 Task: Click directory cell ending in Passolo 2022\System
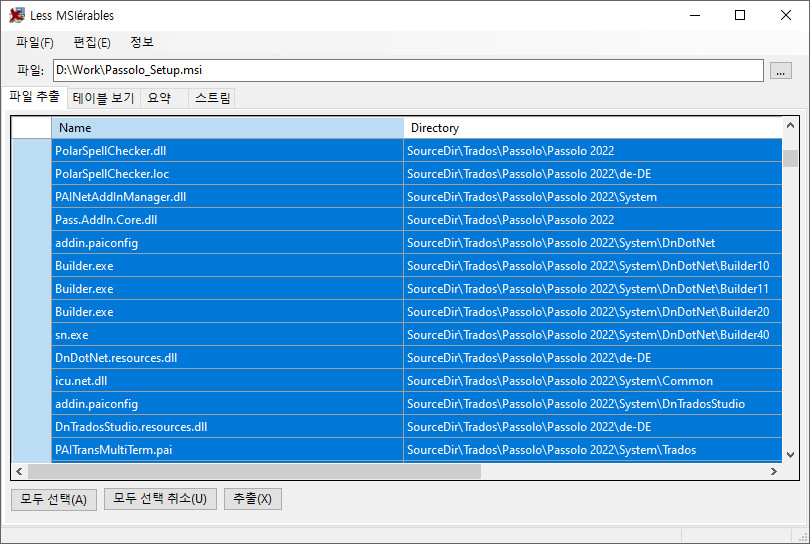click(593, 197)
